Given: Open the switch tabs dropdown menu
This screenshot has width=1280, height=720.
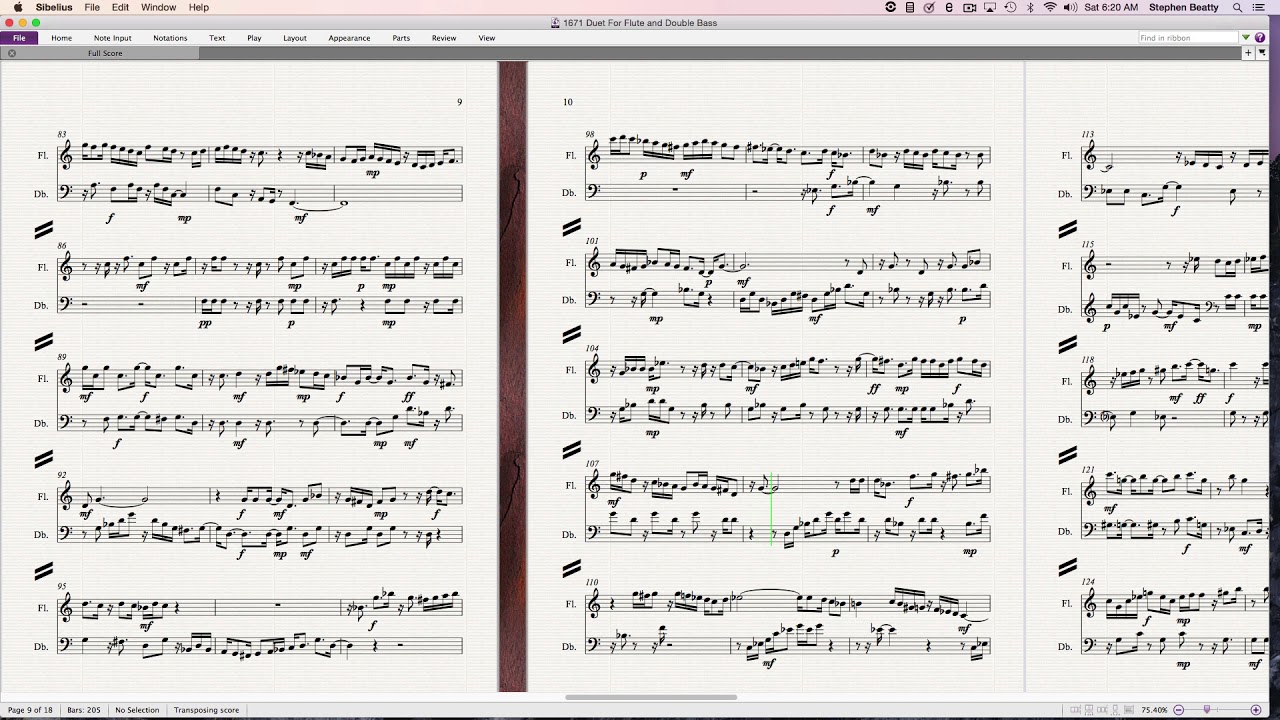Looking at the screenshot, I should click(1261, 53).
